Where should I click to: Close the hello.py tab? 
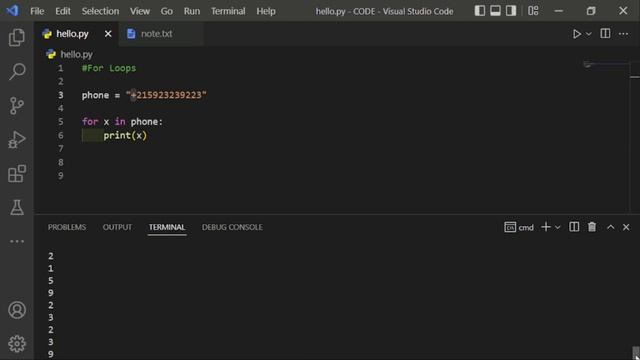[x=108, y=34]
